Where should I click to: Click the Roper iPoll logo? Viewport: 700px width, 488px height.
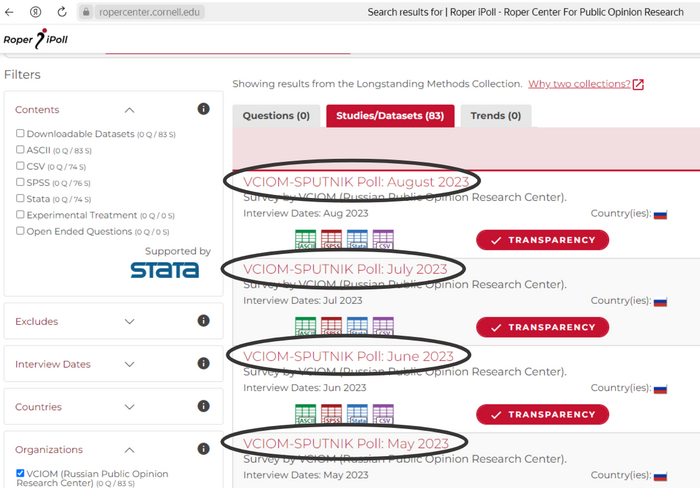[35, 39]
